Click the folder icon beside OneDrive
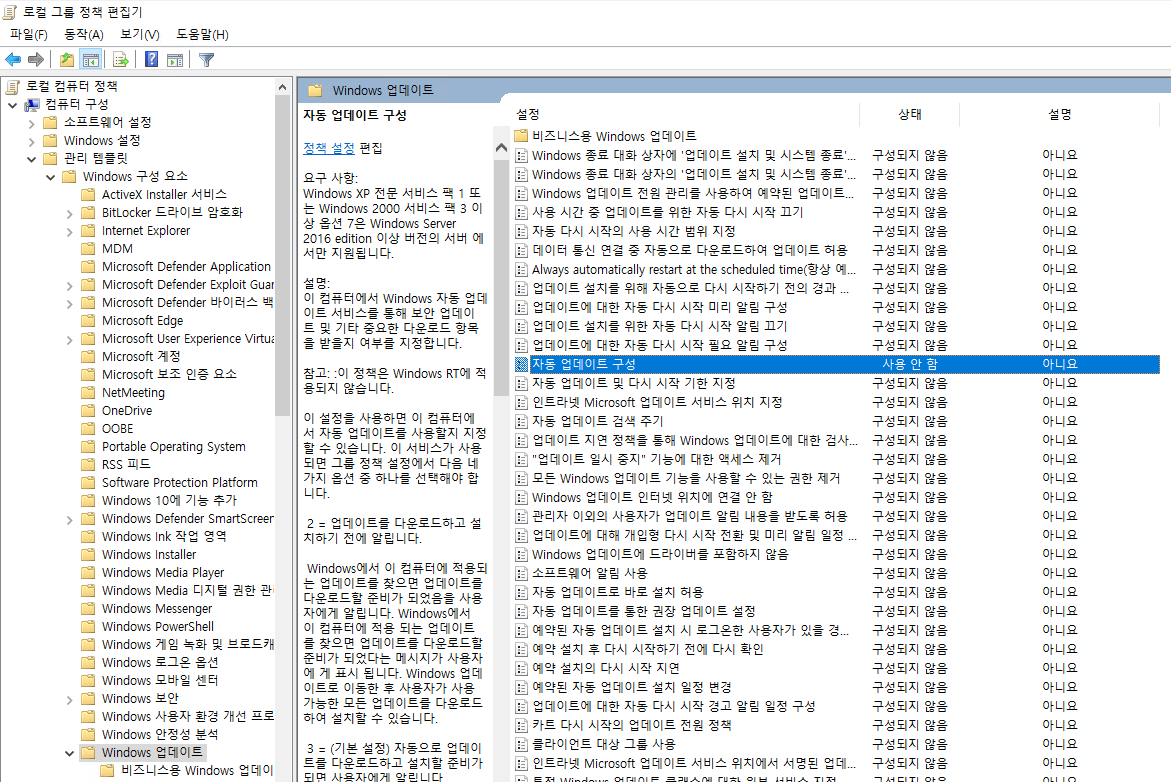1171x782 pixels. coord(88,411)
